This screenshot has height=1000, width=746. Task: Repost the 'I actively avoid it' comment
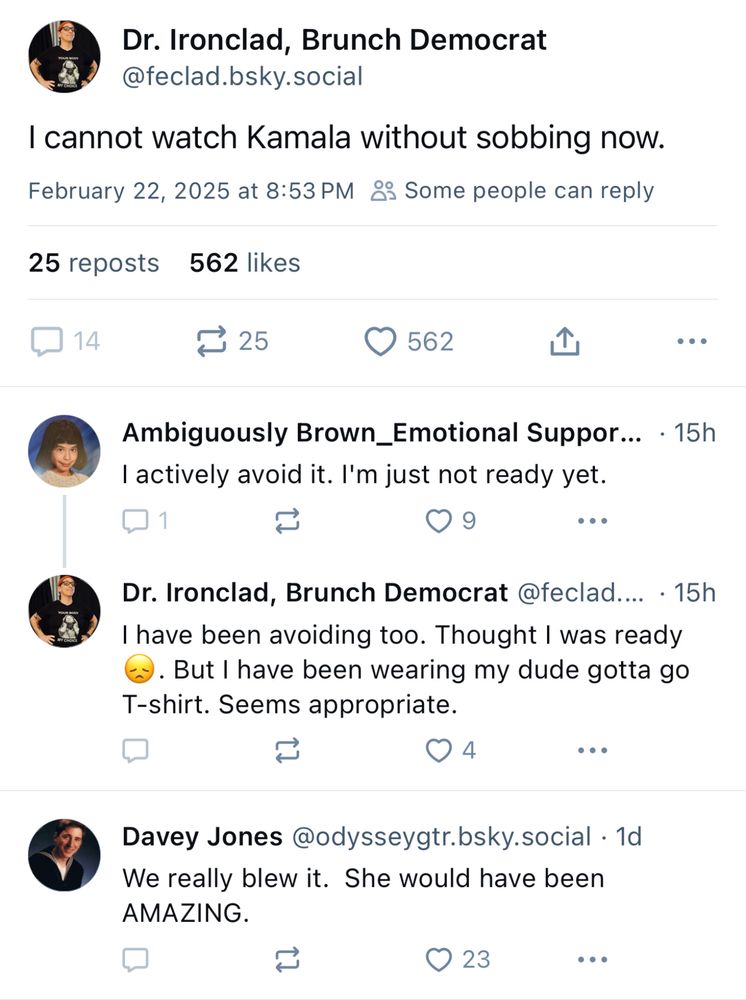click(x=287, y=520)
